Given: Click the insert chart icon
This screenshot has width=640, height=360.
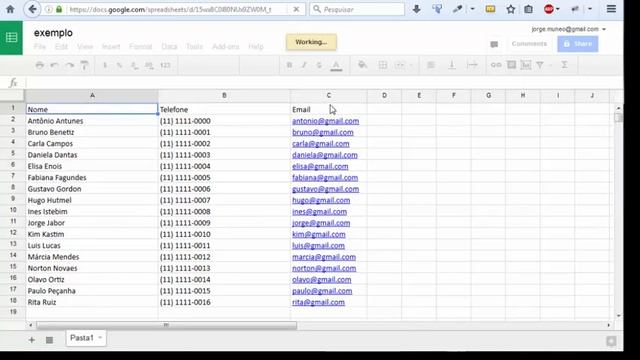Looking at the screenshot, I should pyautogui.click(x=526, y=65).
